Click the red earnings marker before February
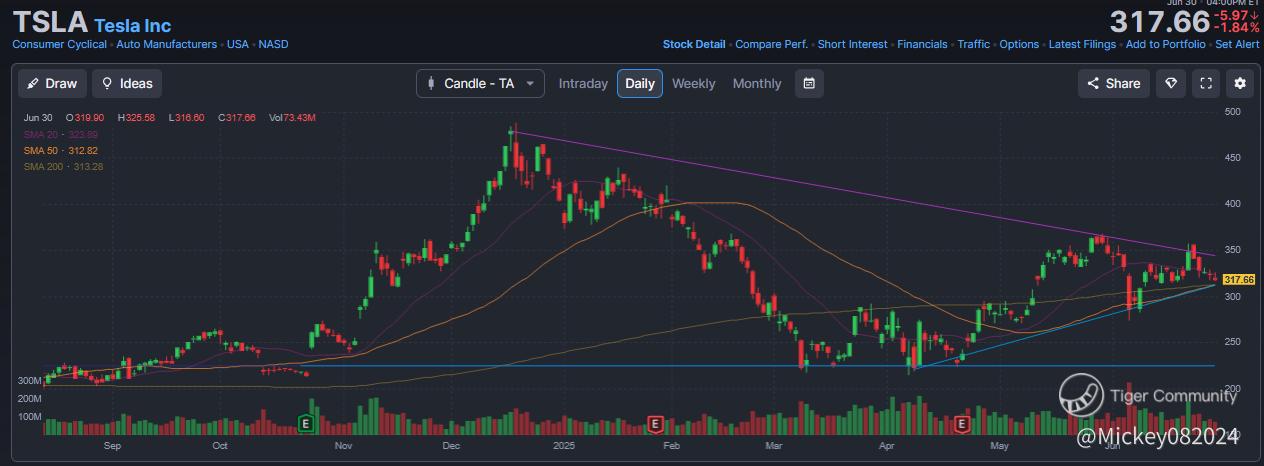The width and height of the screenshot is (1264, 466). coord(655,424)
